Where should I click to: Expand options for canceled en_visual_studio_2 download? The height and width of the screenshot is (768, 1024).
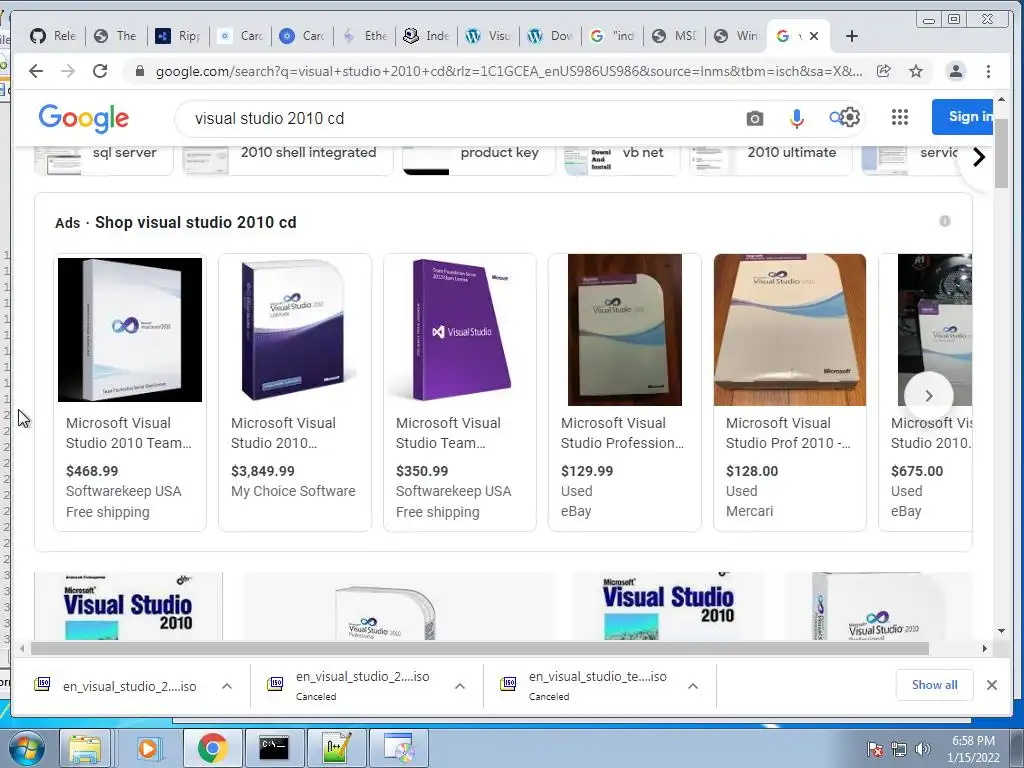(x=460, y=686)
